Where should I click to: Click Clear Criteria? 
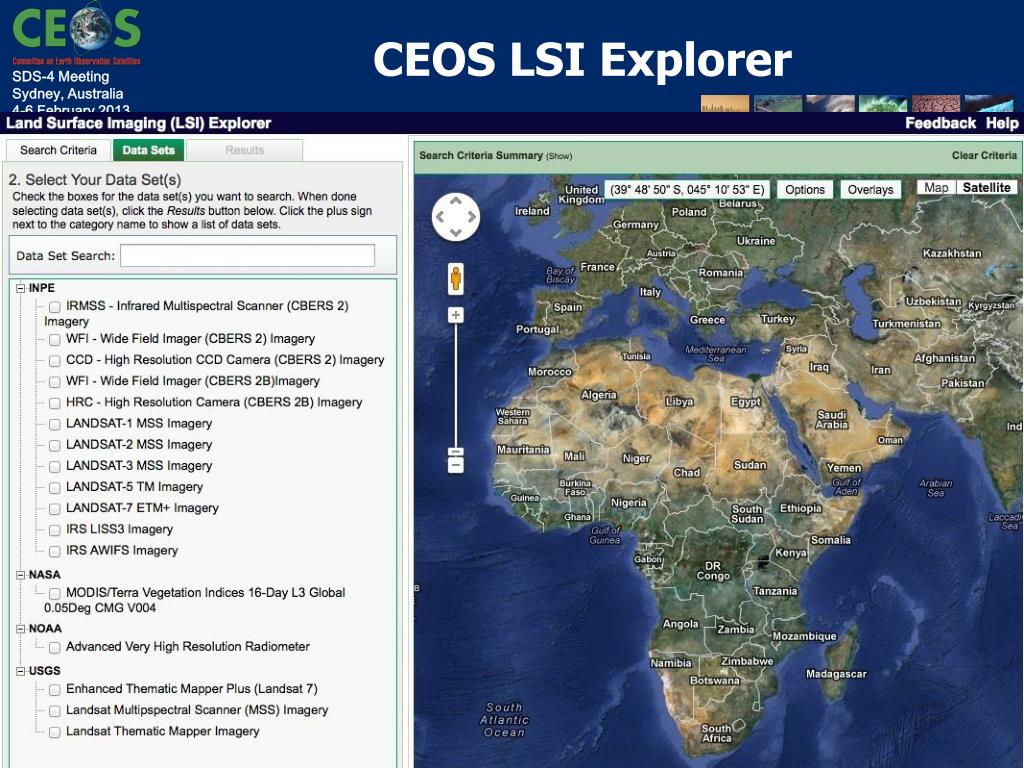[984, 155]
